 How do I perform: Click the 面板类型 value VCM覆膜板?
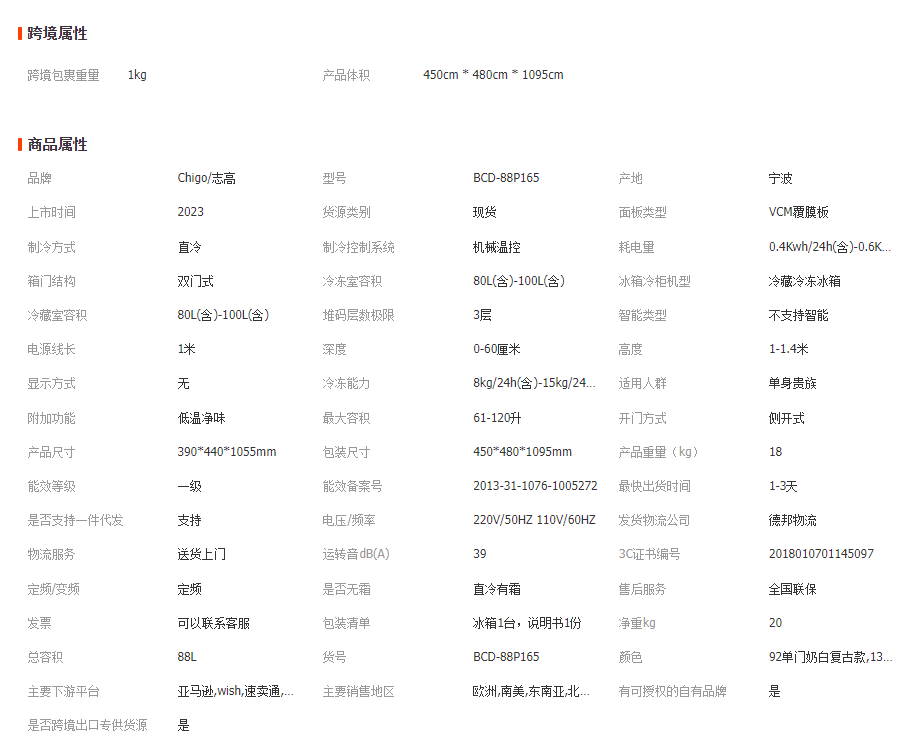pos(798,212)
